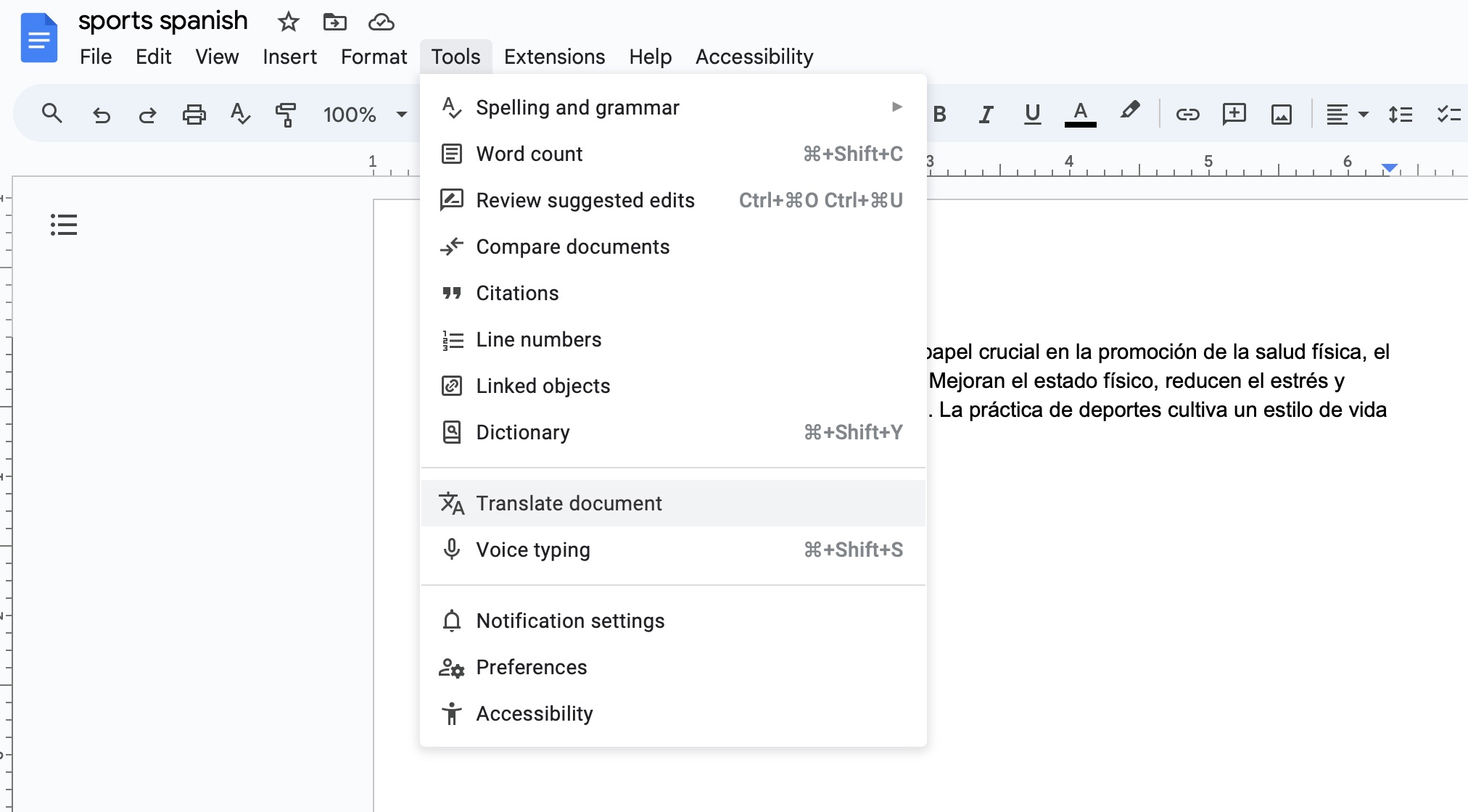This screenshot has height=812, width=1468.
Task: Redo the last action
Action: 147,115
